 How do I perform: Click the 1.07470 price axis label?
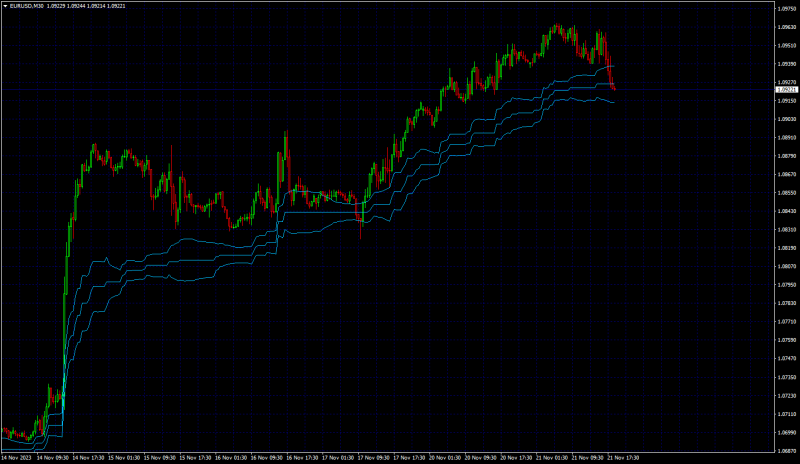pyautogui.click(x=787, y=359)
